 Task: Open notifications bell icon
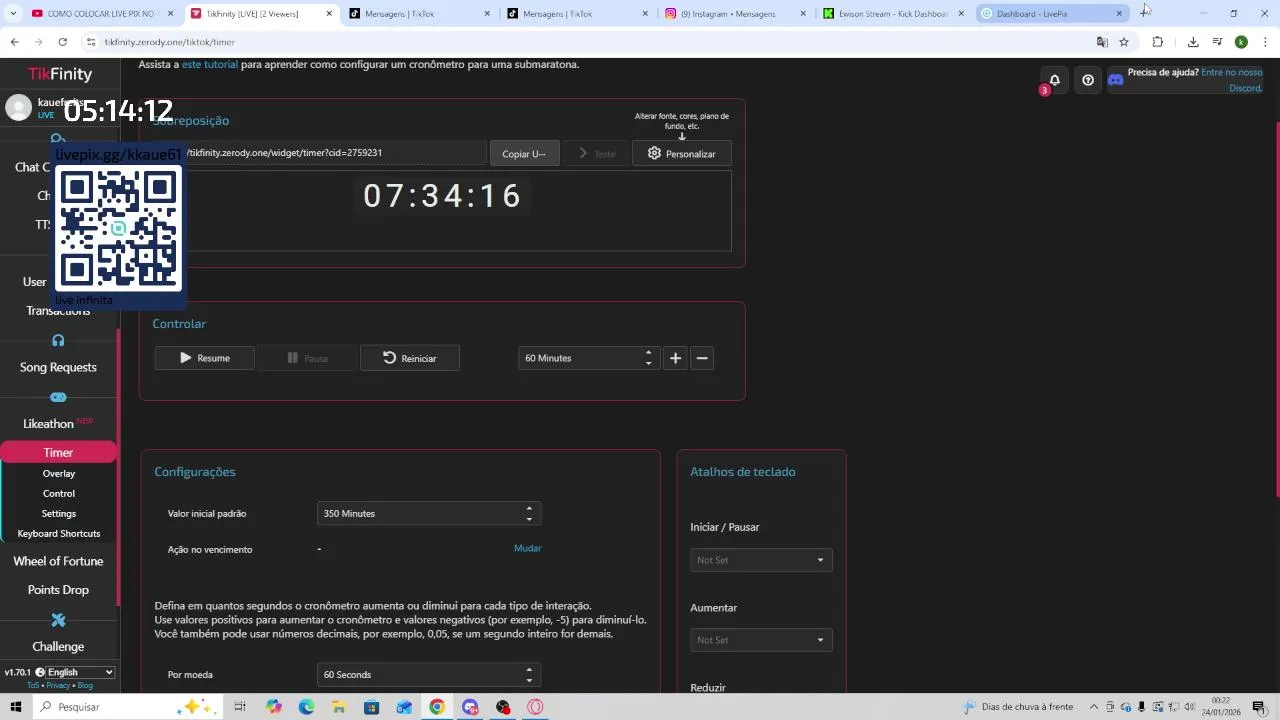[1054, 80]
